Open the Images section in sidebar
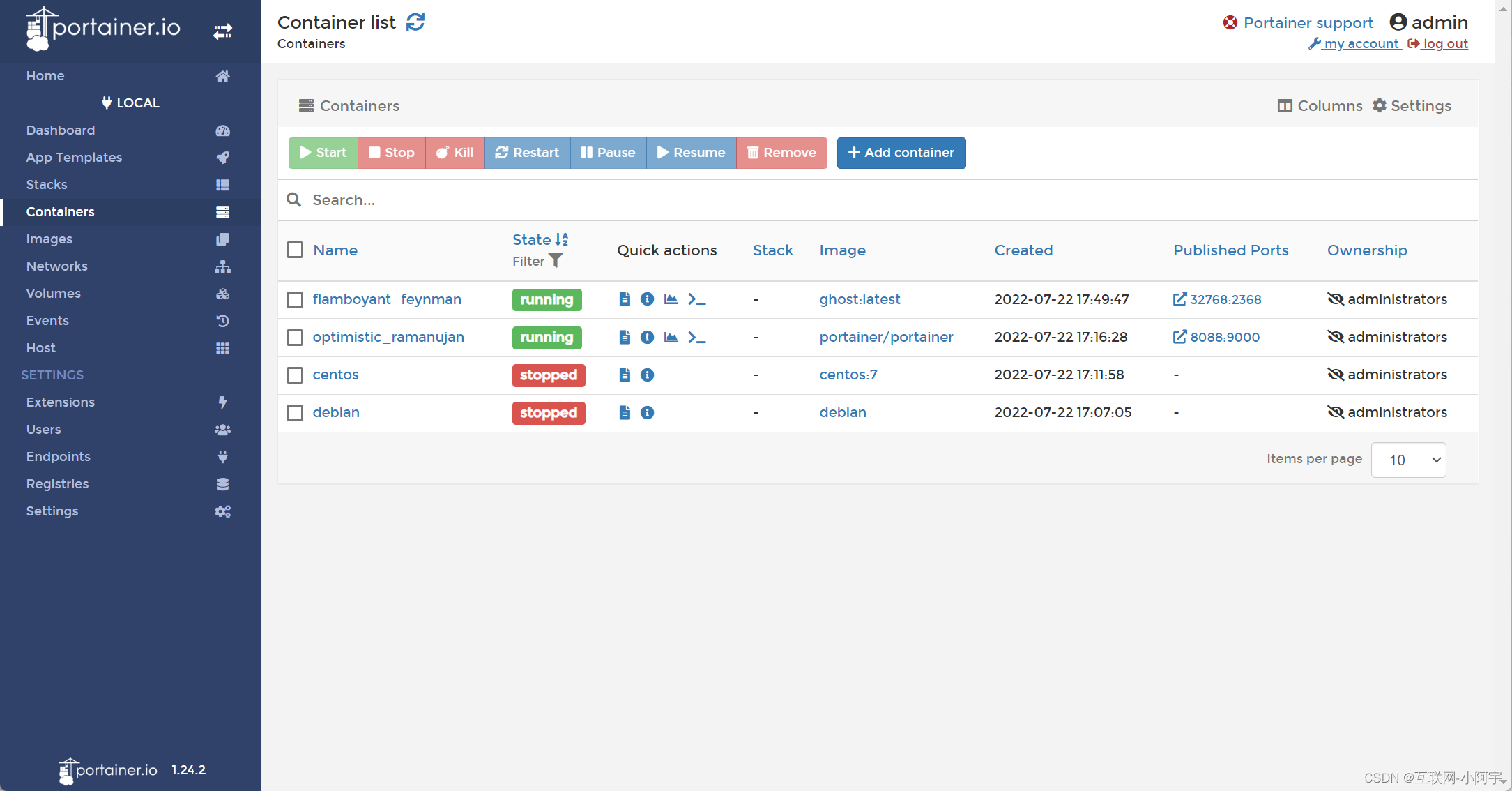 [x=49, y=239]
